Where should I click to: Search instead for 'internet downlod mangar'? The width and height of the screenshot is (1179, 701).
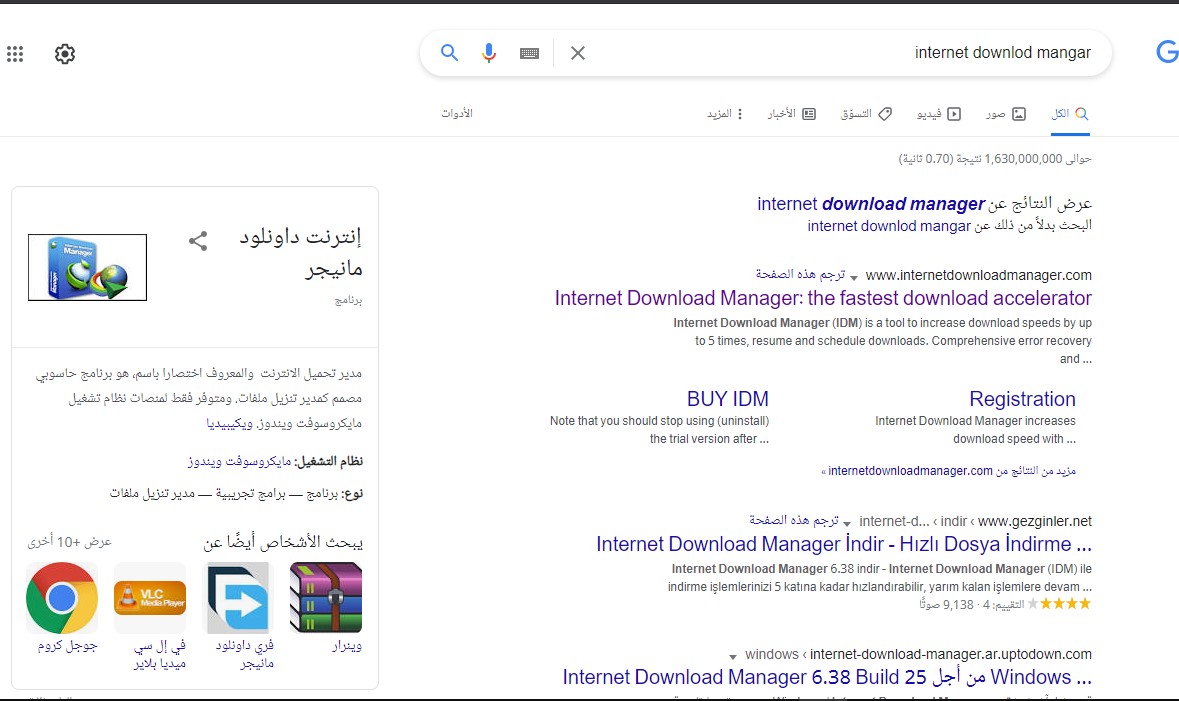pos(889,226)
